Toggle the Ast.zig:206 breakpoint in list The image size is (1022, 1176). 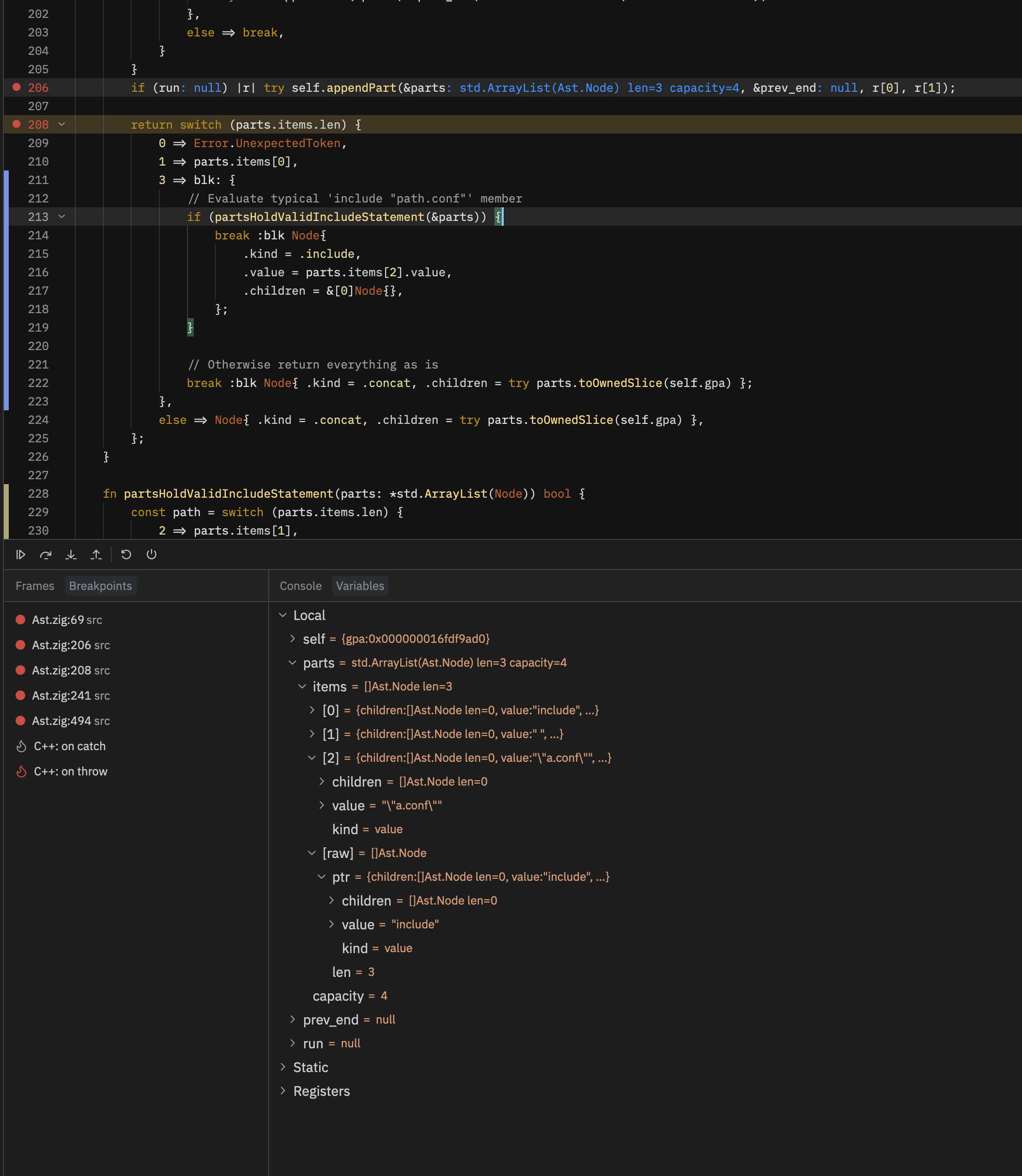[x=20, y=645]
